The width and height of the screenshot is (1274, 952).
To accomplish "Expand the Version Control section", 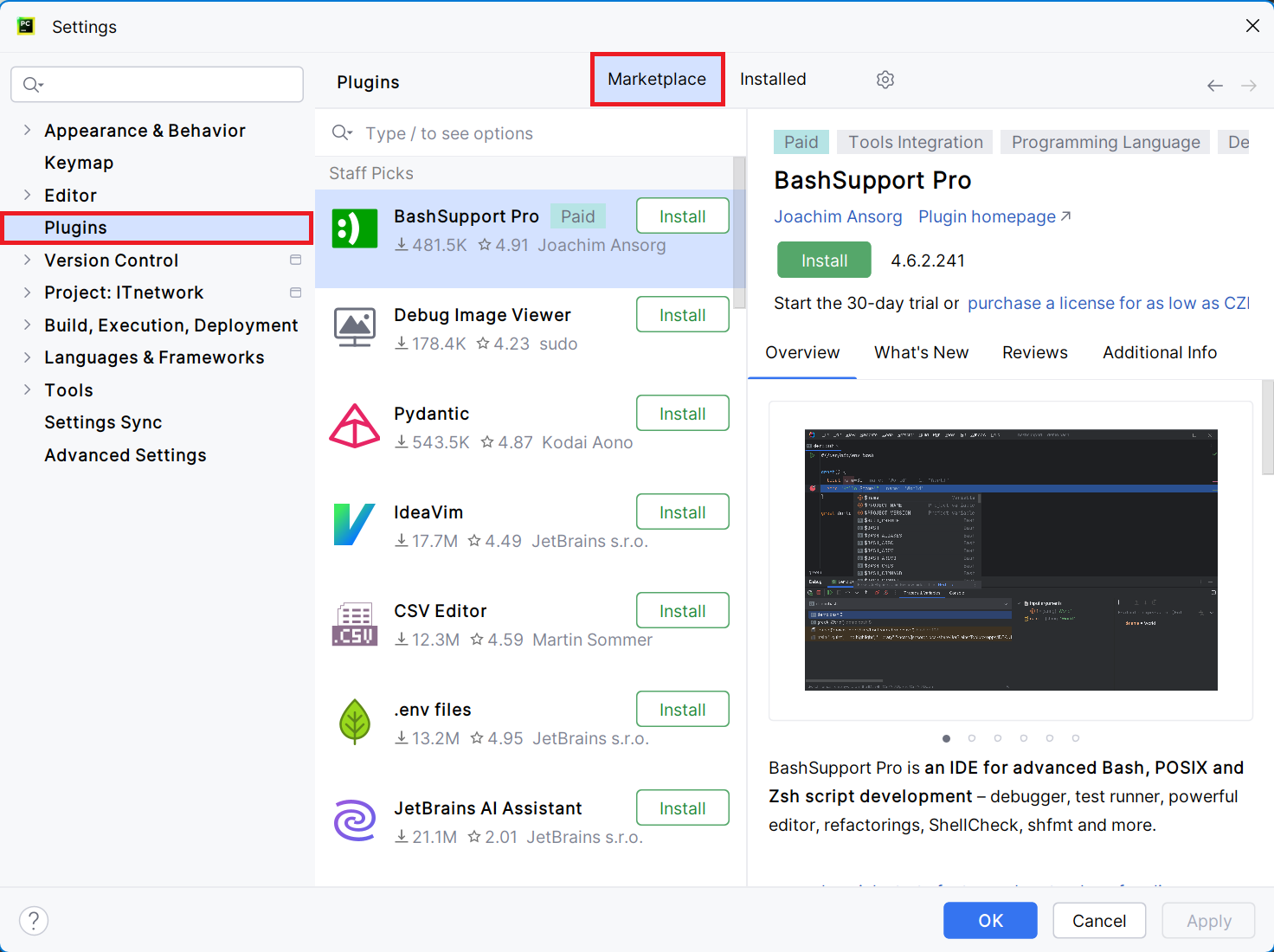I will pos(27,261).
